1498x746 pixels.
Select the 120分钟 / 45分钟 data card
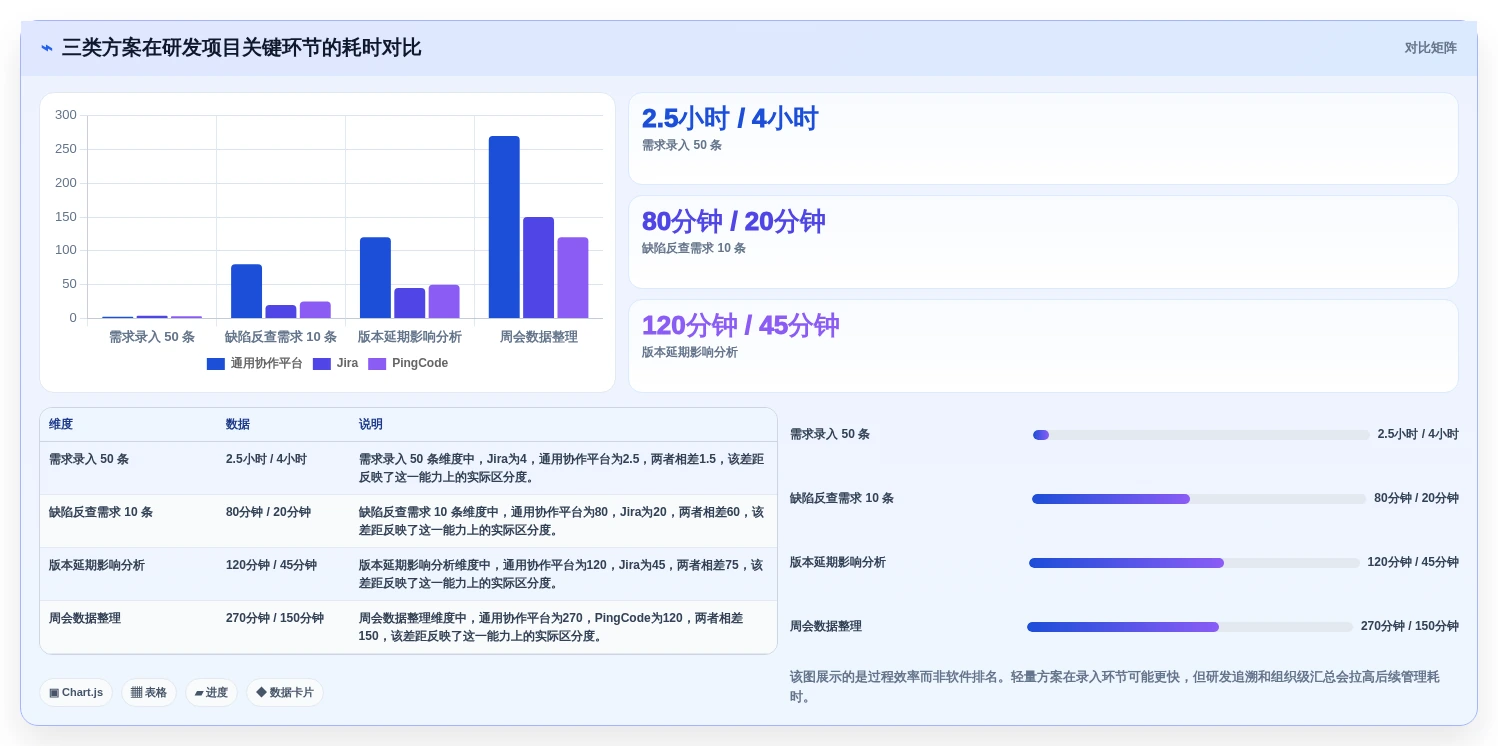click(x=1043, y=346)
